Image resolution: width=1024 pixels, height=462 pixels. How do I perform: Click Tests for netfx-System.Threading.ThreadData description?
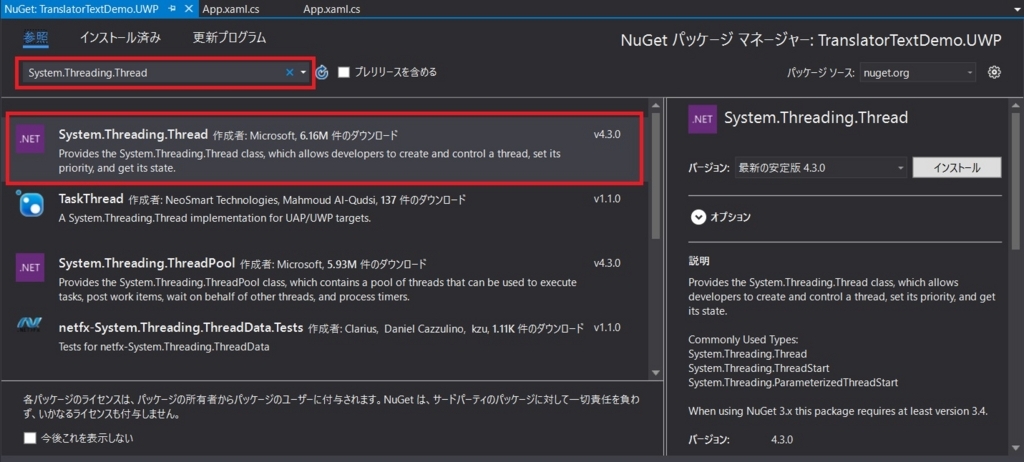[164, 346]
